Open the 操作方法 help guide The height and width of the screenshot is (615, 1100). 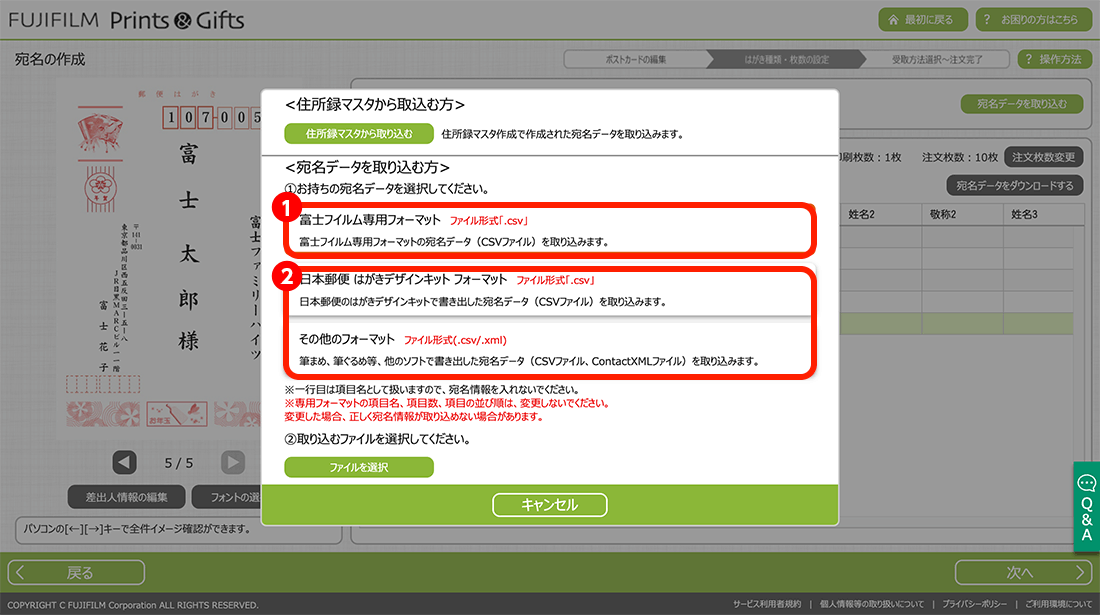coord(1054,59)
